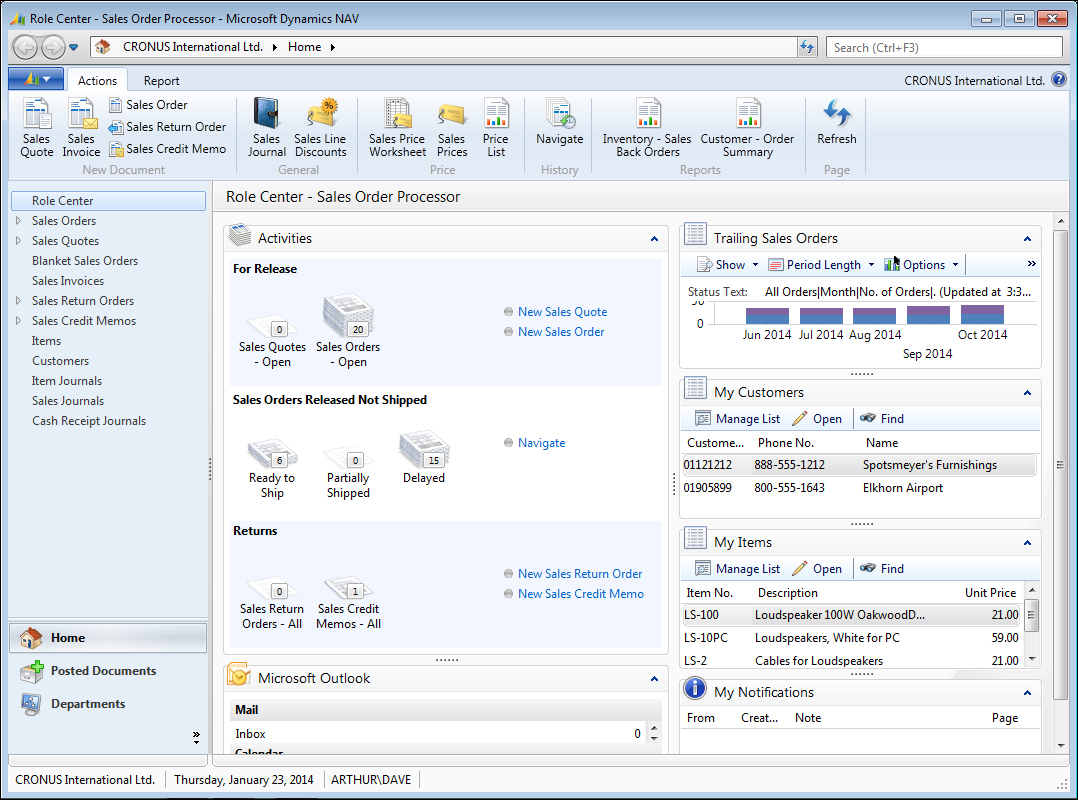Screen dimensions: 1078x800
Task: Expand the Sales Quotes tree node
Action: (19, 241)
